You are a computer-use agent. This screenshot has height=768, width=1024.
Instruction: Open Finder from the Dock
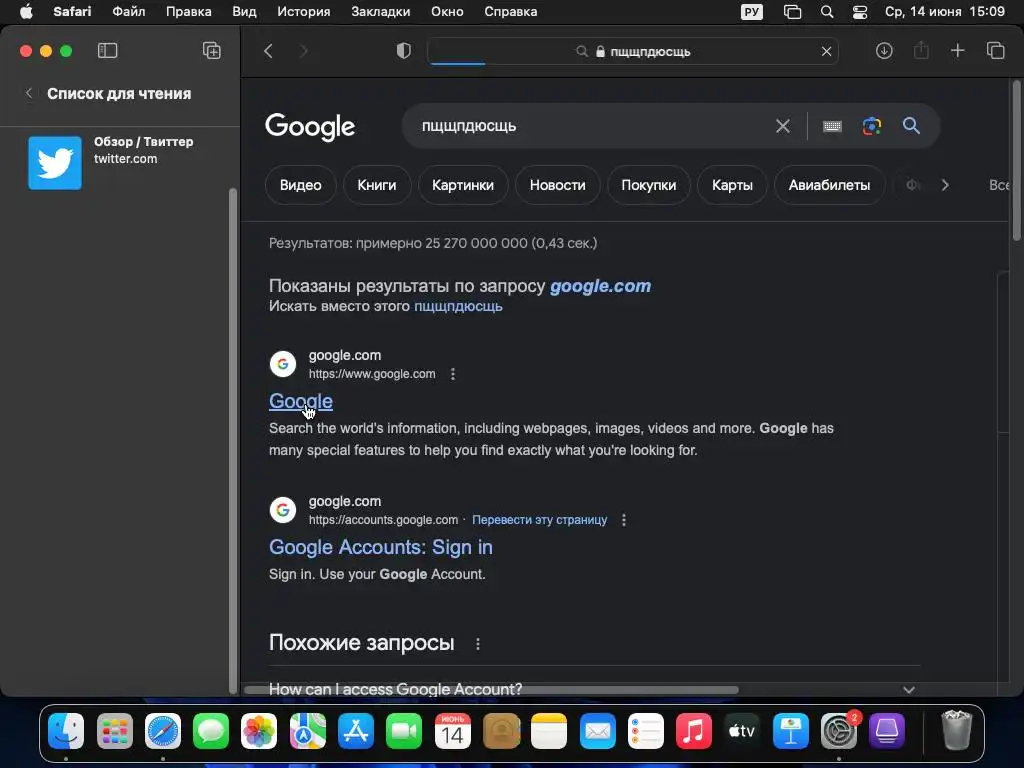(x=66, y=731)
